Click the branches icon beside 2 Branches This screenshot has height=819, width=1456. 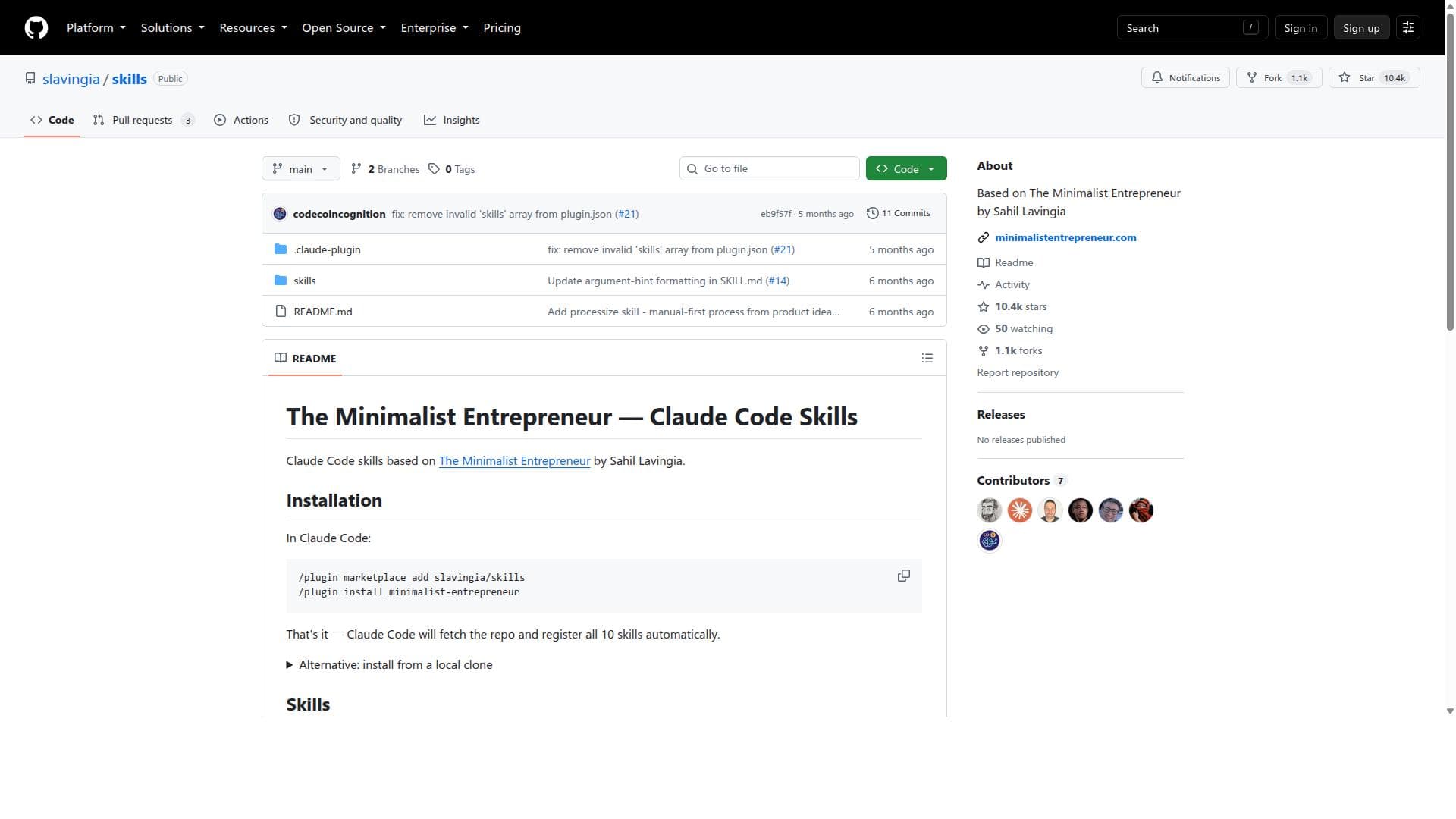point(356,169)
